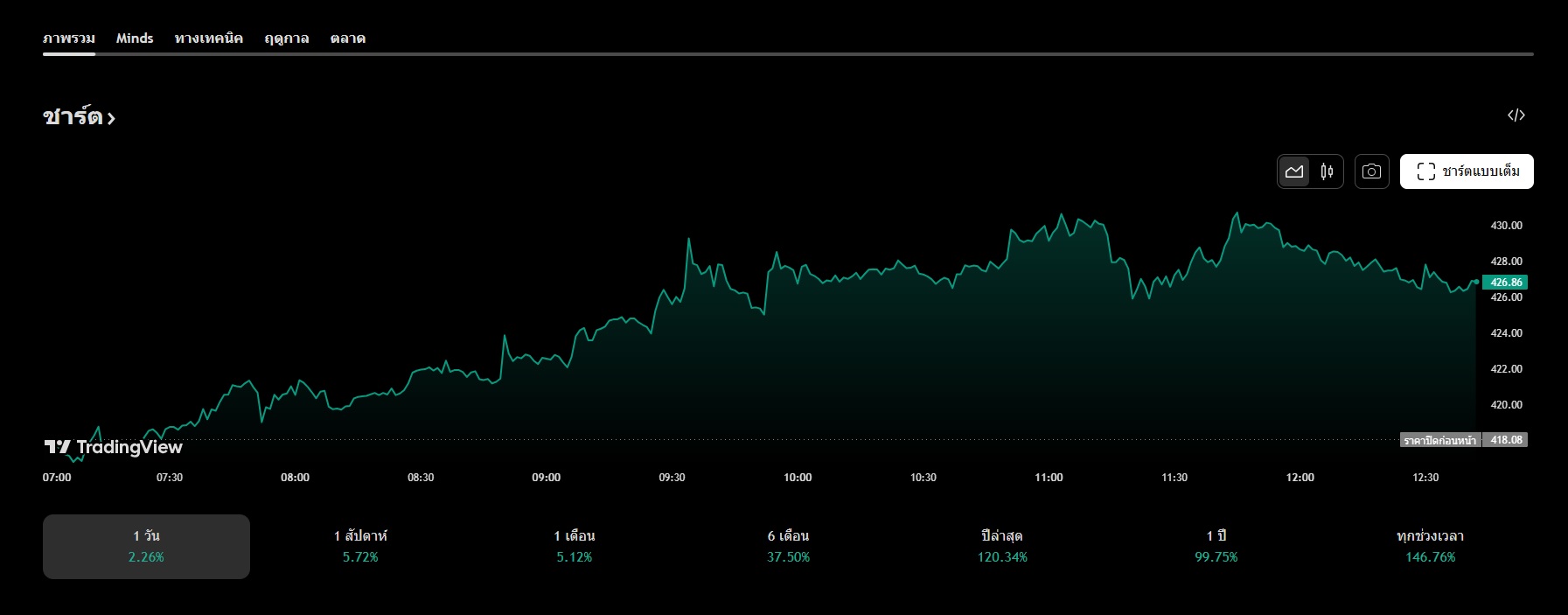This screenshot has height=615, width=1568.
Task: Click the TradingView logo
Action: pos(114,447)
